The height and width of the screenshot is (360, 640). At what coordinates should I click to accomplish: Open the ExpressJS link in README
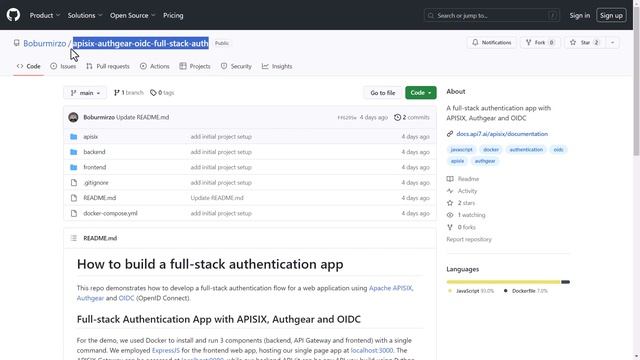click(x=166, y=350)
